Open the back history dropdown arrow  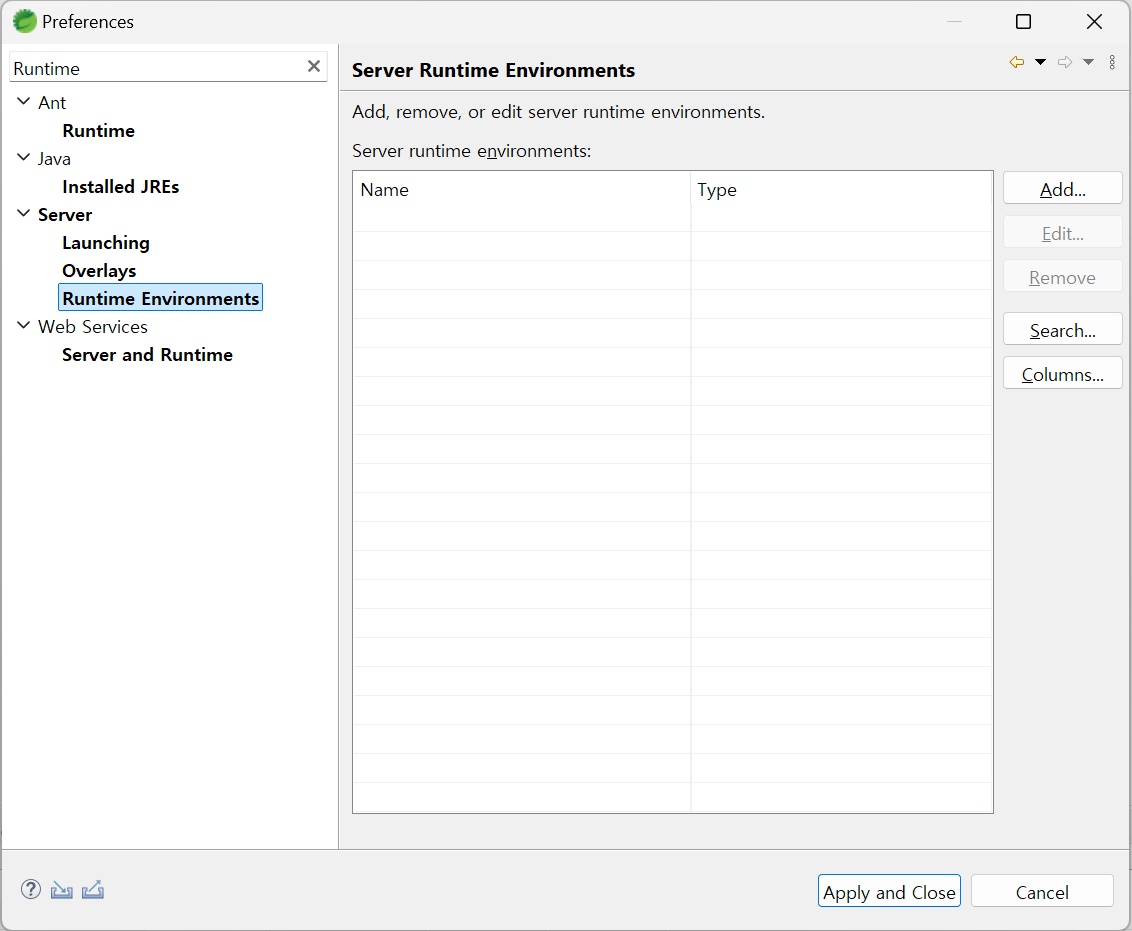point(1040,62)
